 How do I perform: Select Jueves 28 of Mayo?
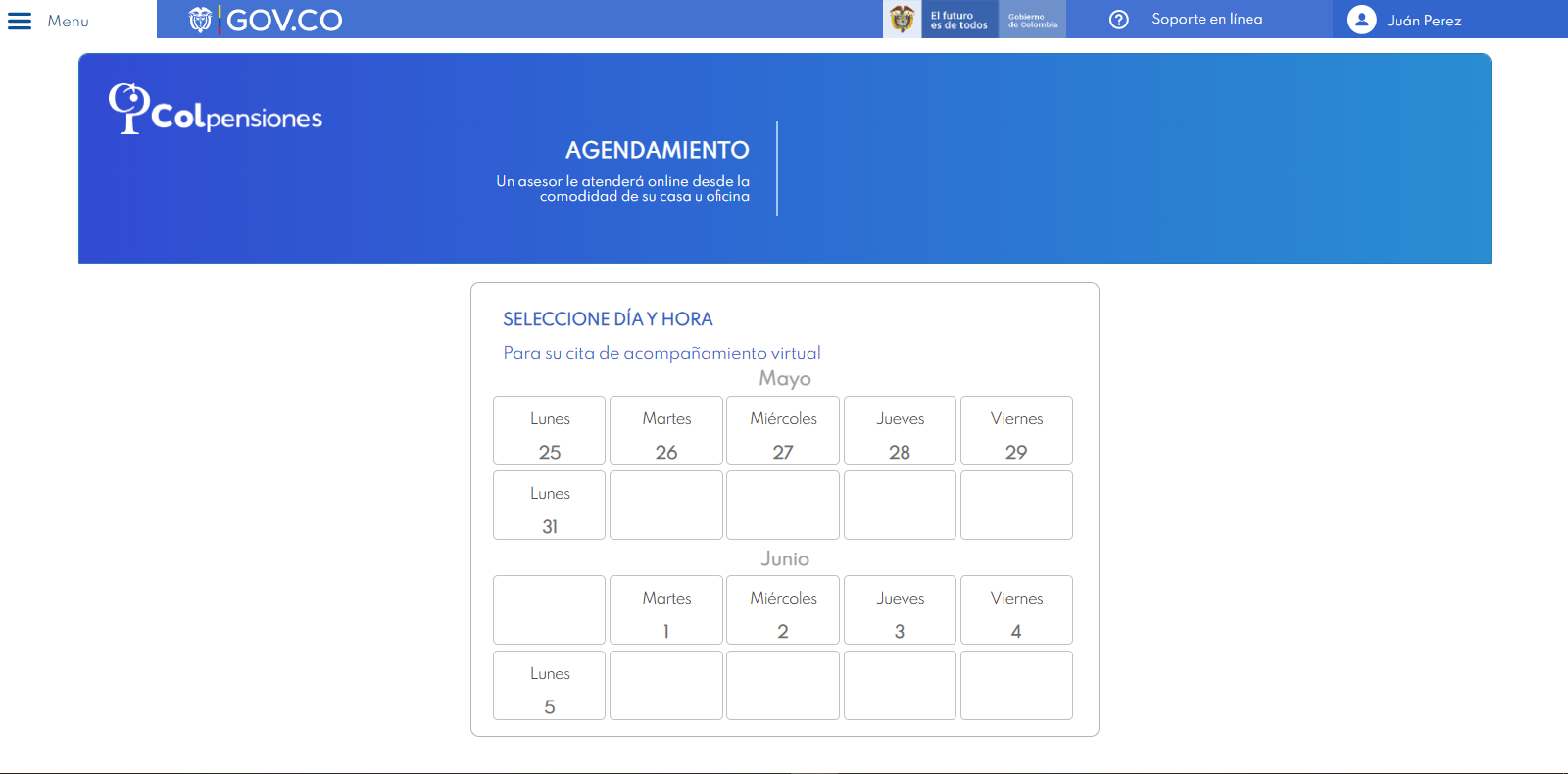tap(900, 430)
